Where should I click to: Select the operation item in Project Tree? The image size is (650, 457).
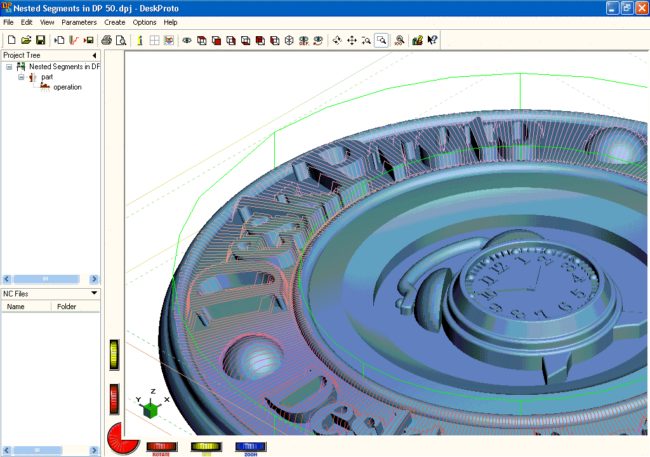click(67, 87)
